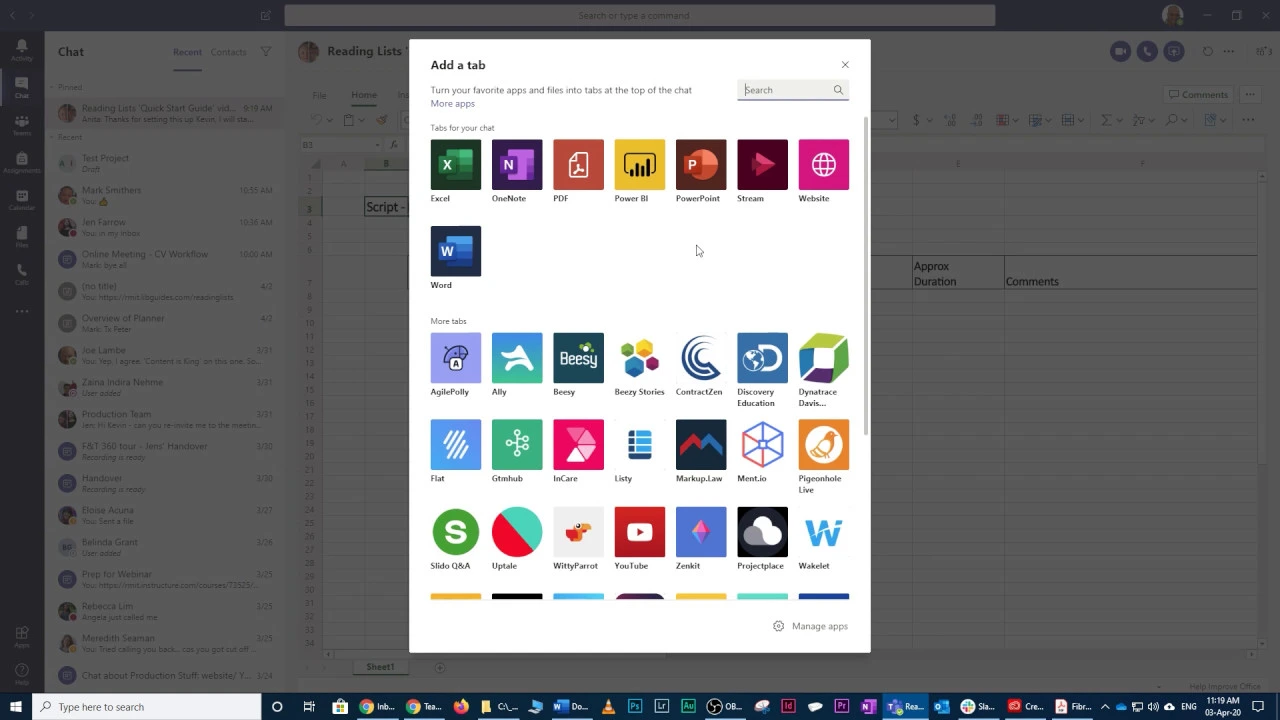Add the YouTube tab app

639,532
